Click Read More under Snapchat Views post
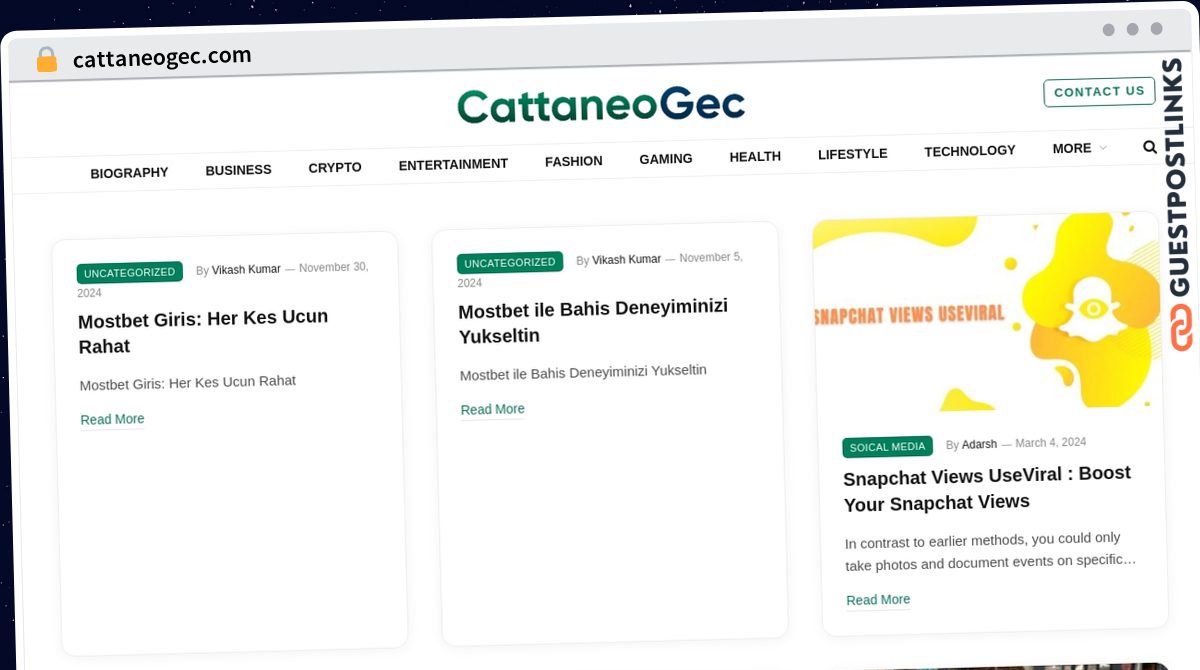The height and width of the screenshot is (670, 1200). pyautogui.click(x=878, y=600)
